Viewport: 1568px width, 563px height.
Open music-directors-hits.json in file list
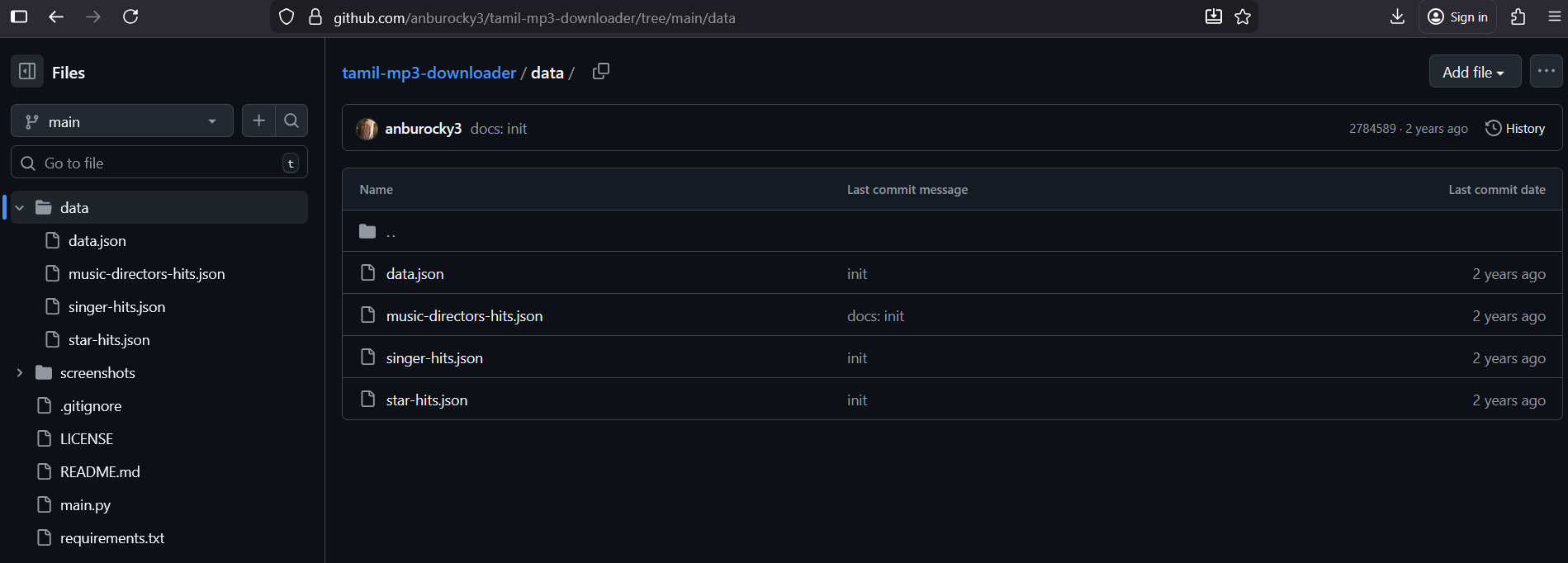point(464,316)
